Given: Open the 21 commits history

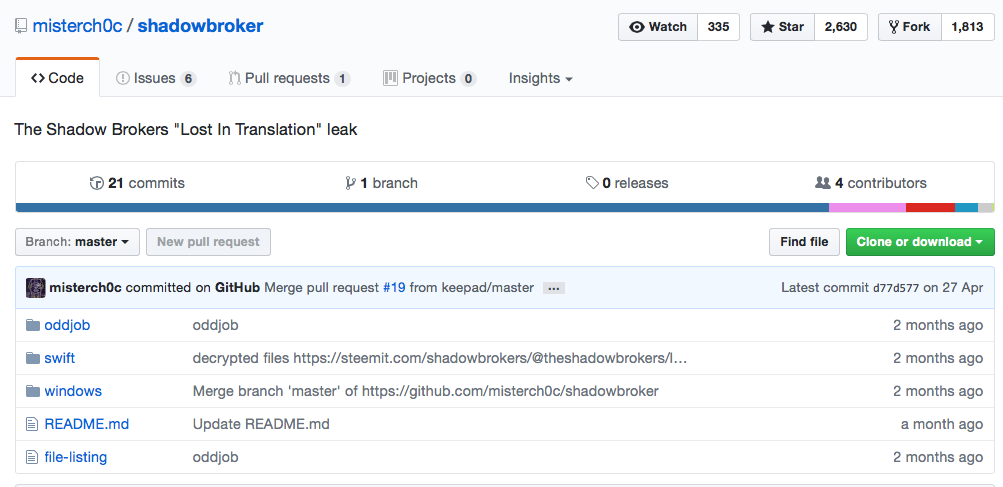Looking at the screenshot, I should tap(137, 183).
